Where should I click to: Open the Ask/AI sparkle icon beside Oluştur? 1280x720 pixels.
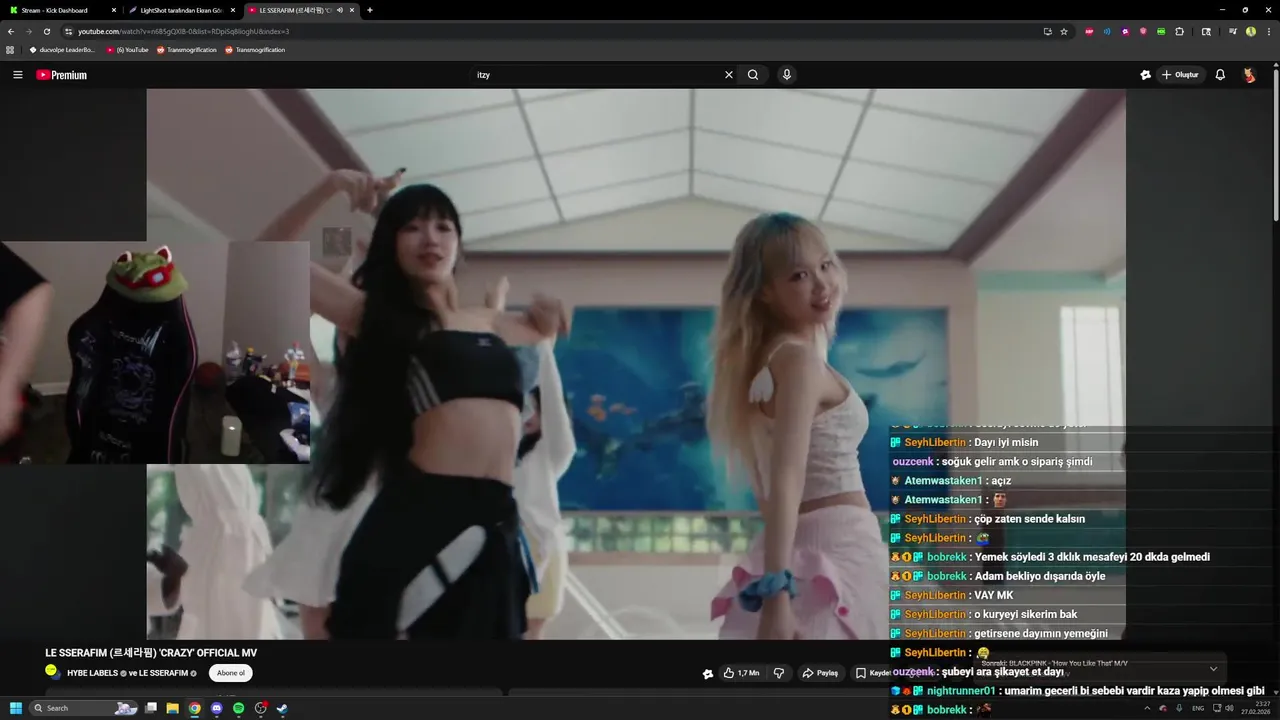click(x=1146, y=75)
